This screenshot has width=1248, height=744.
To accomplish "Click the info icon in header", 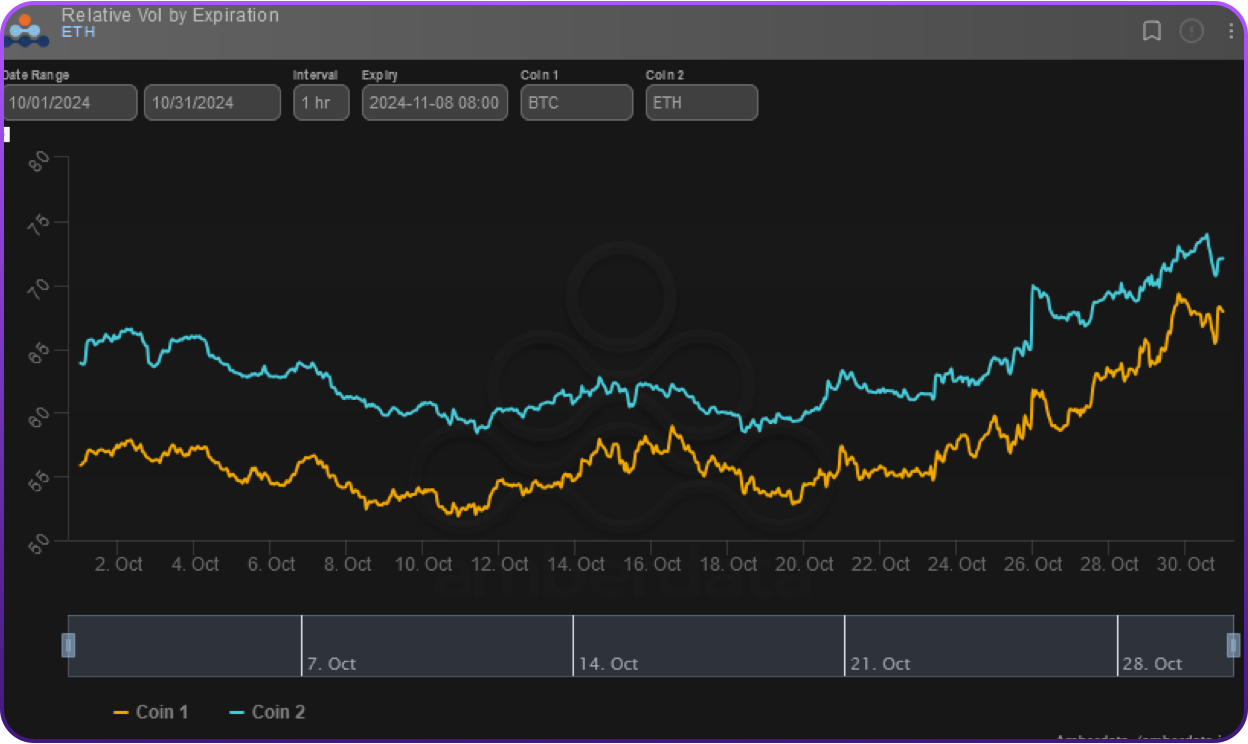I will click(1191, 31).
